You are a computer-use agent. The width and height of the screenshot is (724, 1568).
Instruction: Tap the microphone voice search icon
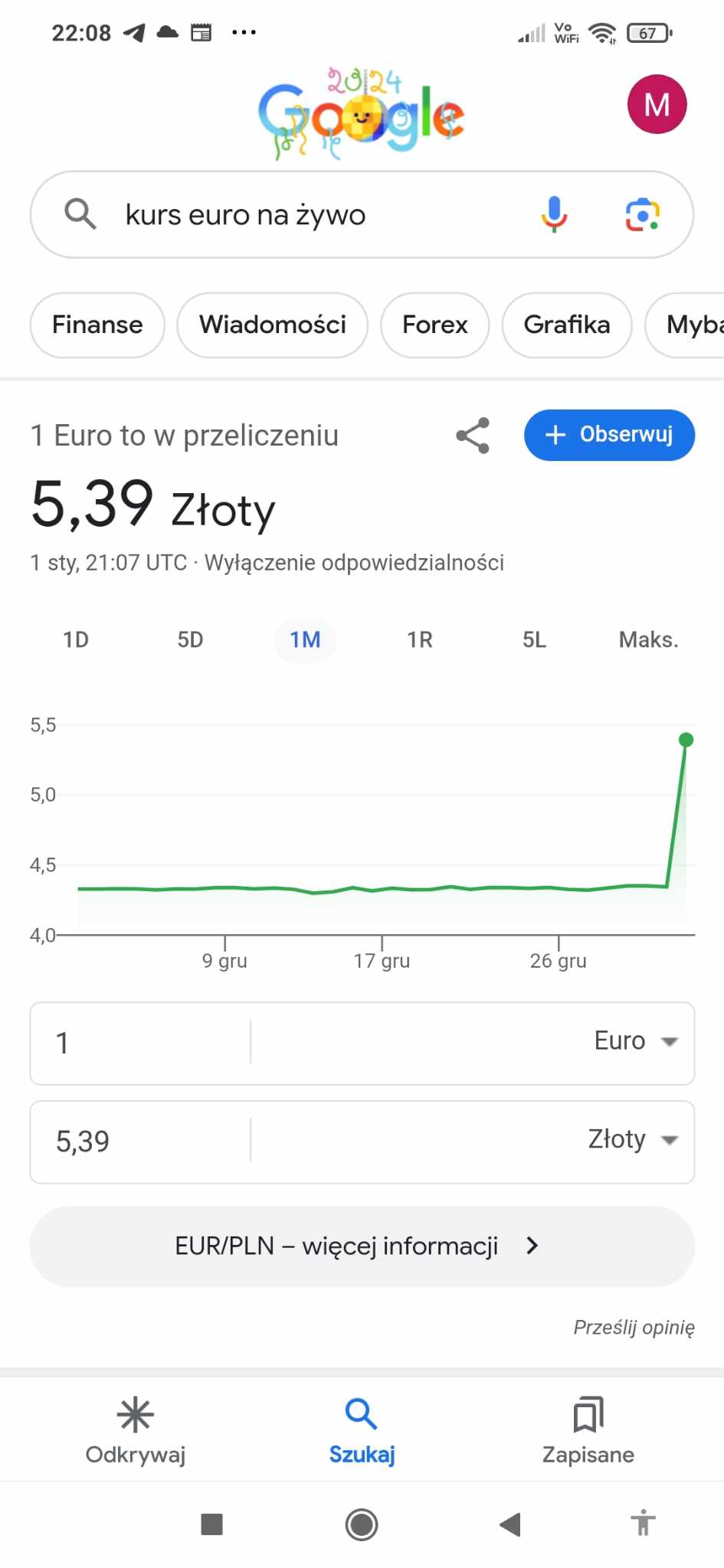point(554,214)
